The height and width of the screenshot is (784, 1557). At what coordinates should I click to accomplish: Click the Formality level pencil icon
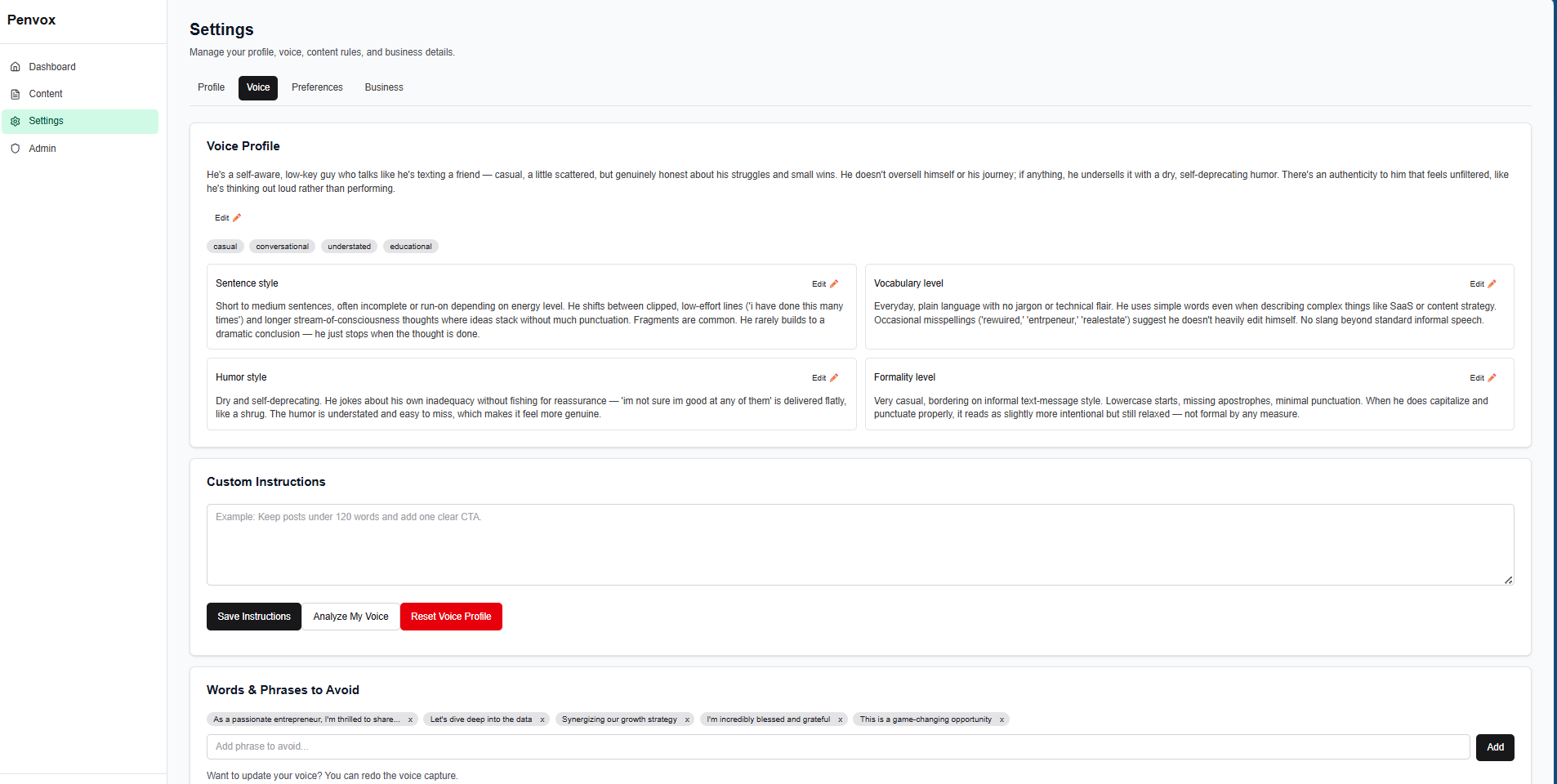[1492, 378]
